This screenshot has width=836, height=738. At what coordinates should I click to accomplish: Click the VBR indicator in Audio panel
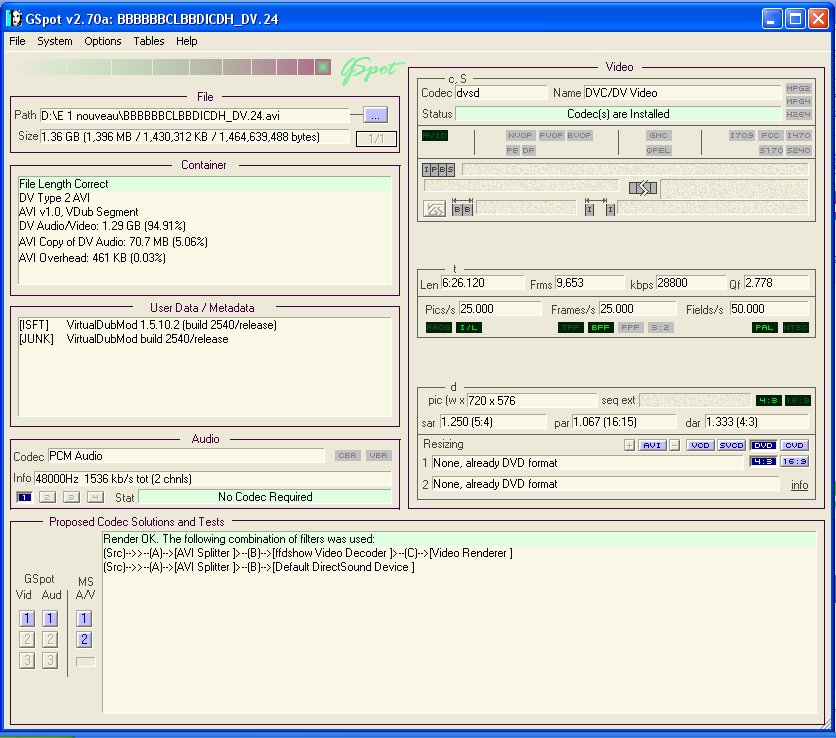[x=379, y=455]
